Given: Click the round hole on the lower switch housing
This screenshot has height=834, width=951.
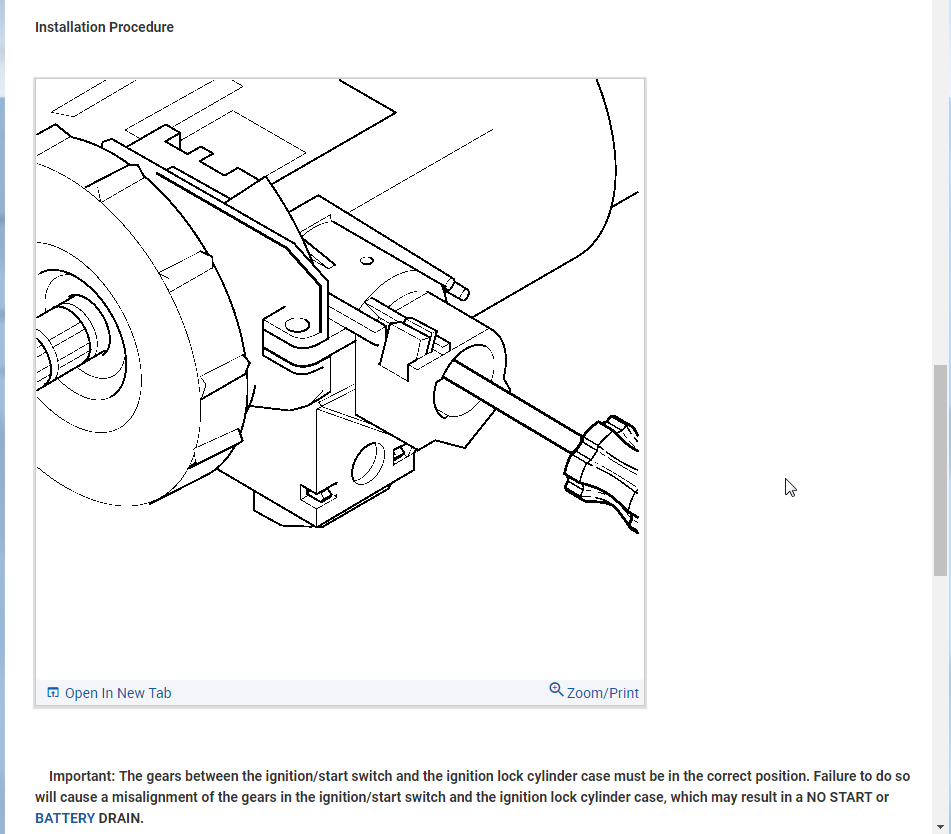Looking at the screenshot, I should click(368, 463).
